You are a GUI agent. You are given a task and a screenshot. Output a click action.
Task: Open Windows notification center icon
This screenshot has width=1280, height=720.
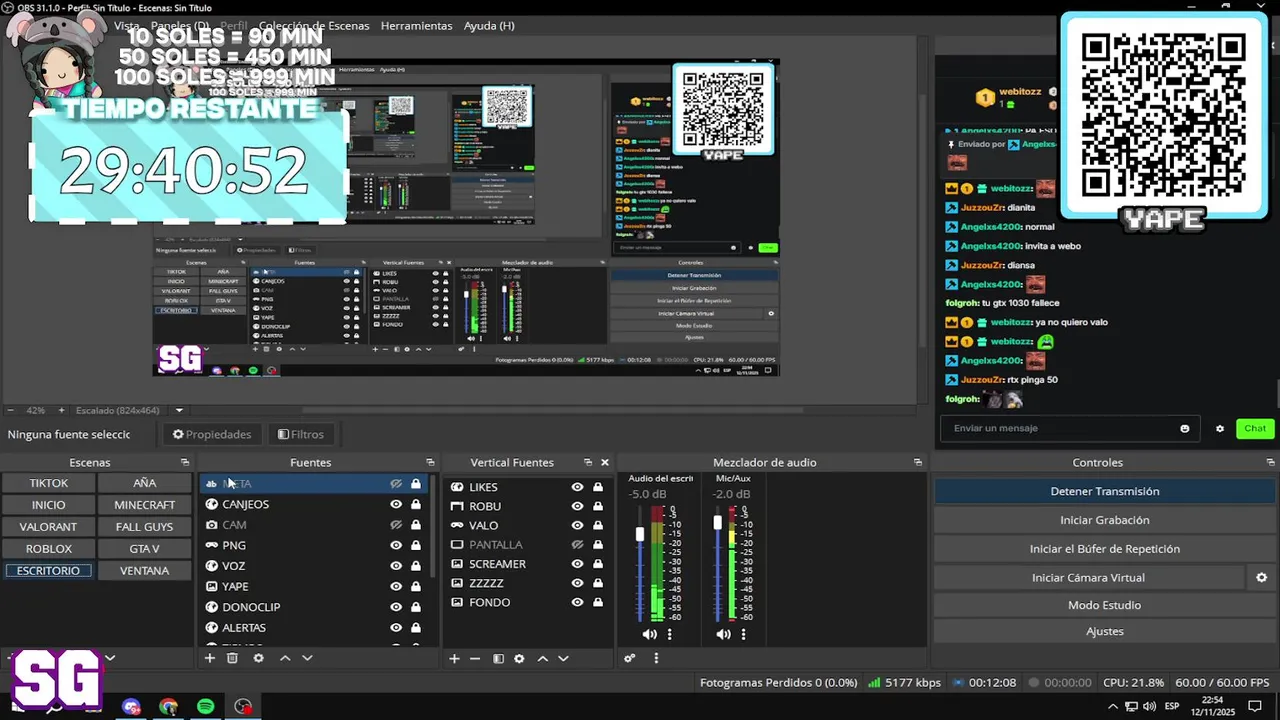click(1256, 706)
